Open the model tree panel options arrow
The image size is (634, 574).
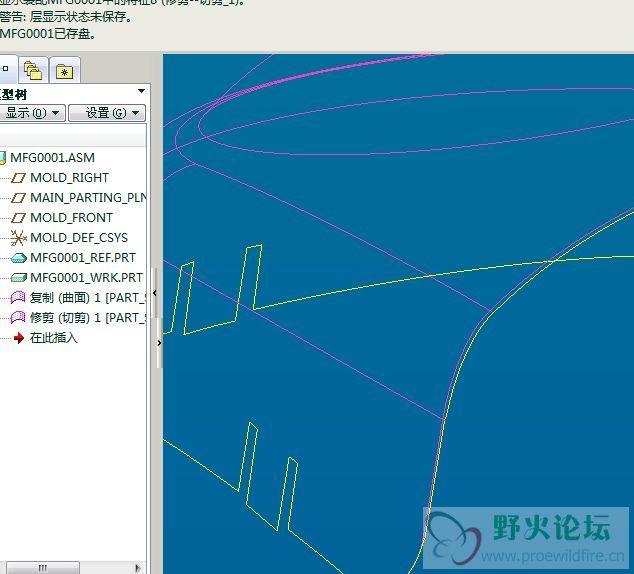point(141,91)
